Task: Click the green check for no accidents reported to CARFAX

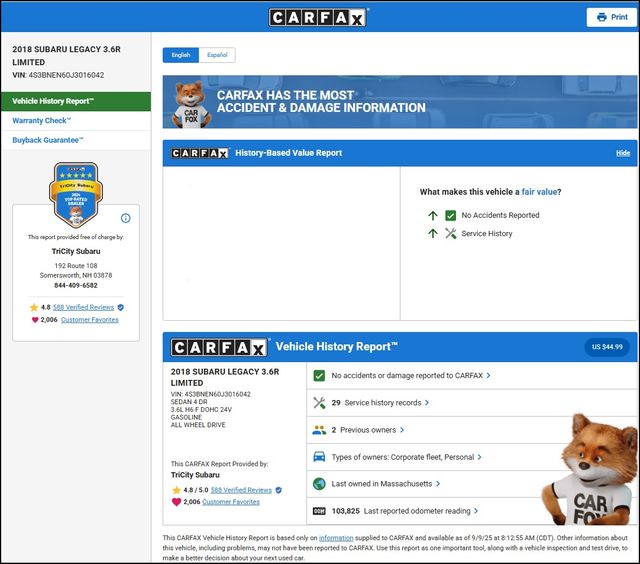Action: click(x=319, y=375)
